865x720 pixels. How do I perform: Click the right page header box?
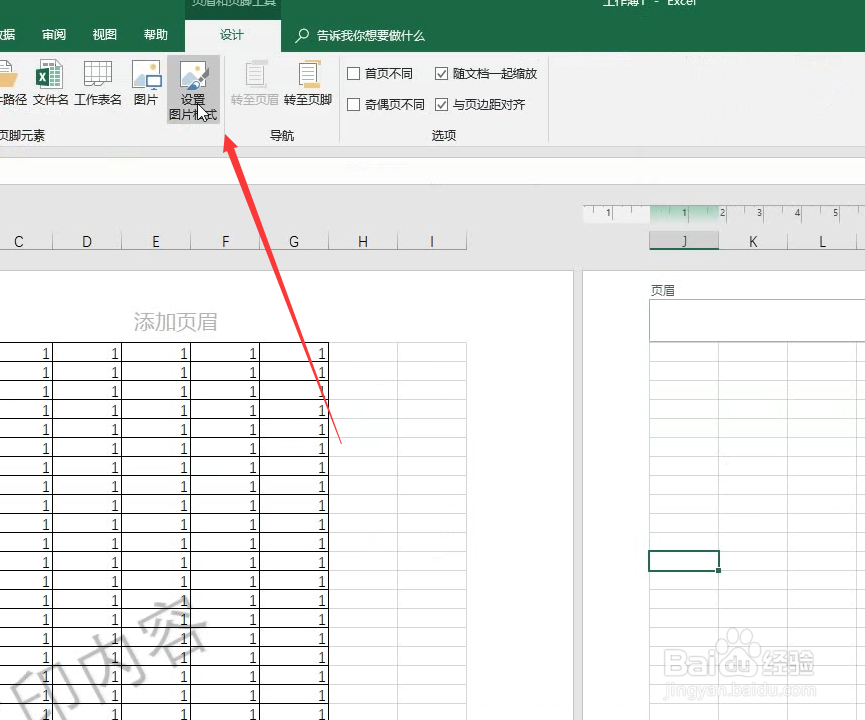757,321
